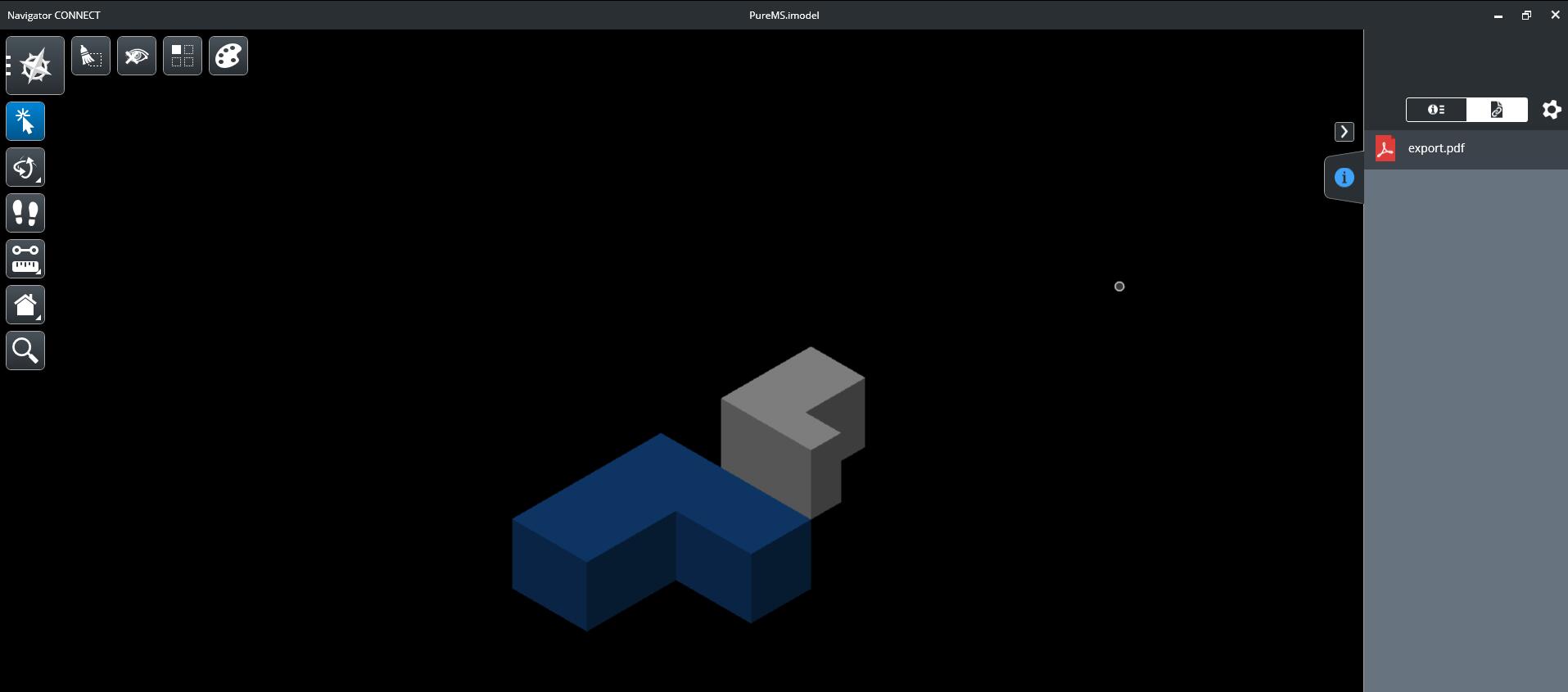Close the Navigator CONNECT window

coord(1555,16)
